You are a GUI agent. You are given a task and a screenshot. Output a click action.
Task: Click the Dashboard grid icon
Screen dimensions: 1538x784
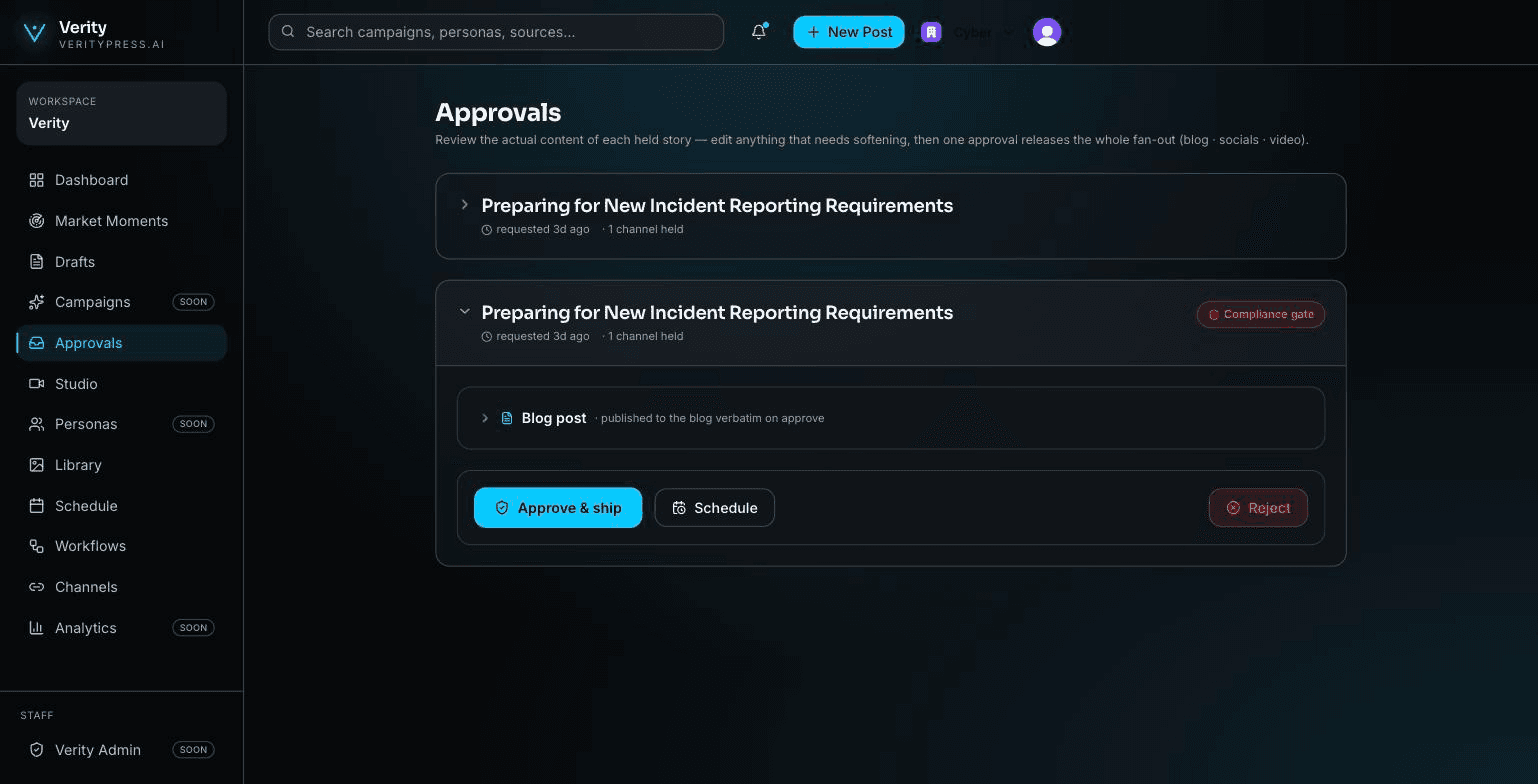pos(37,180)
